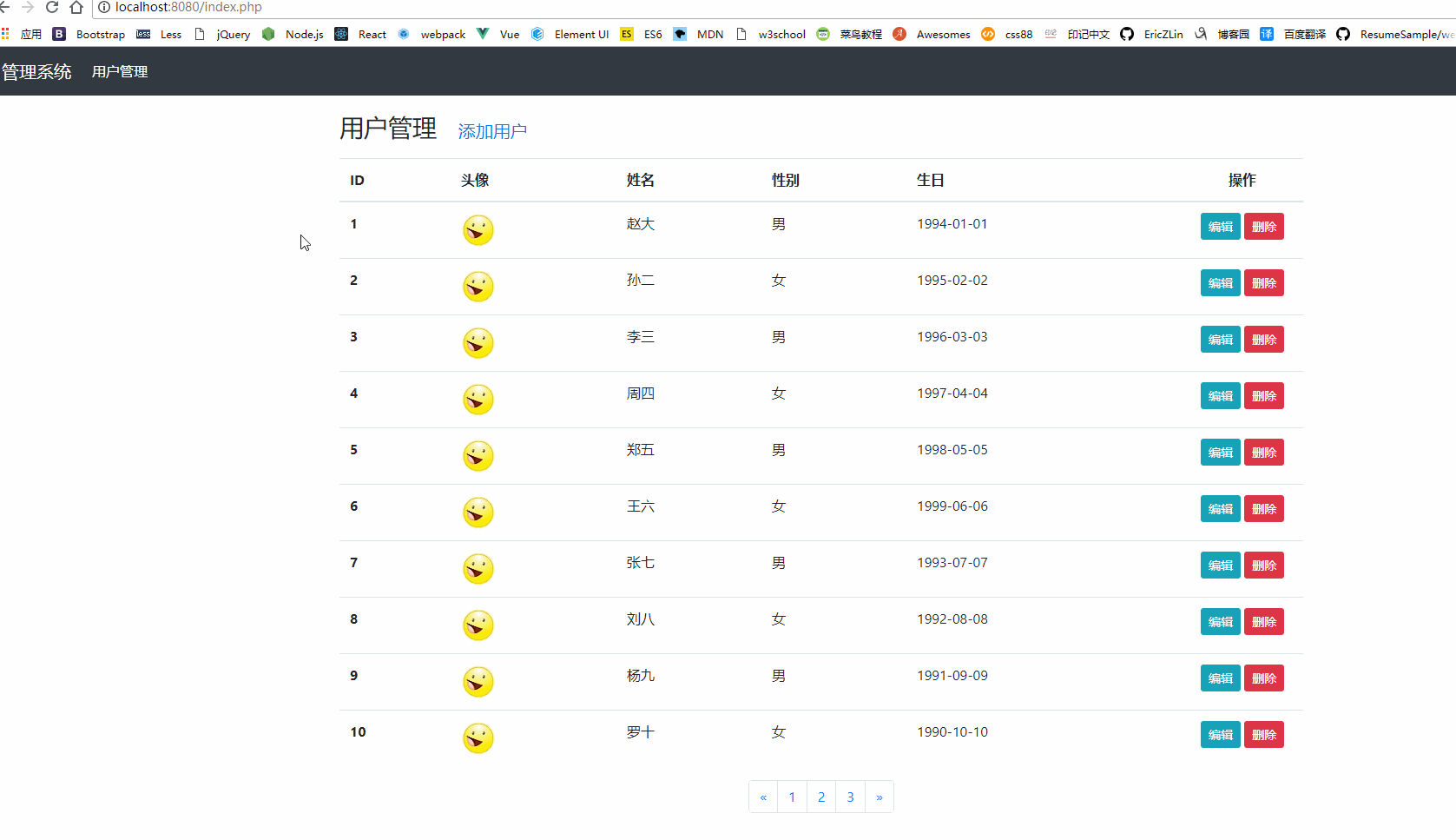Click the avatar of user 罗十
1456x840 pixels.
[x=478, y=738]
